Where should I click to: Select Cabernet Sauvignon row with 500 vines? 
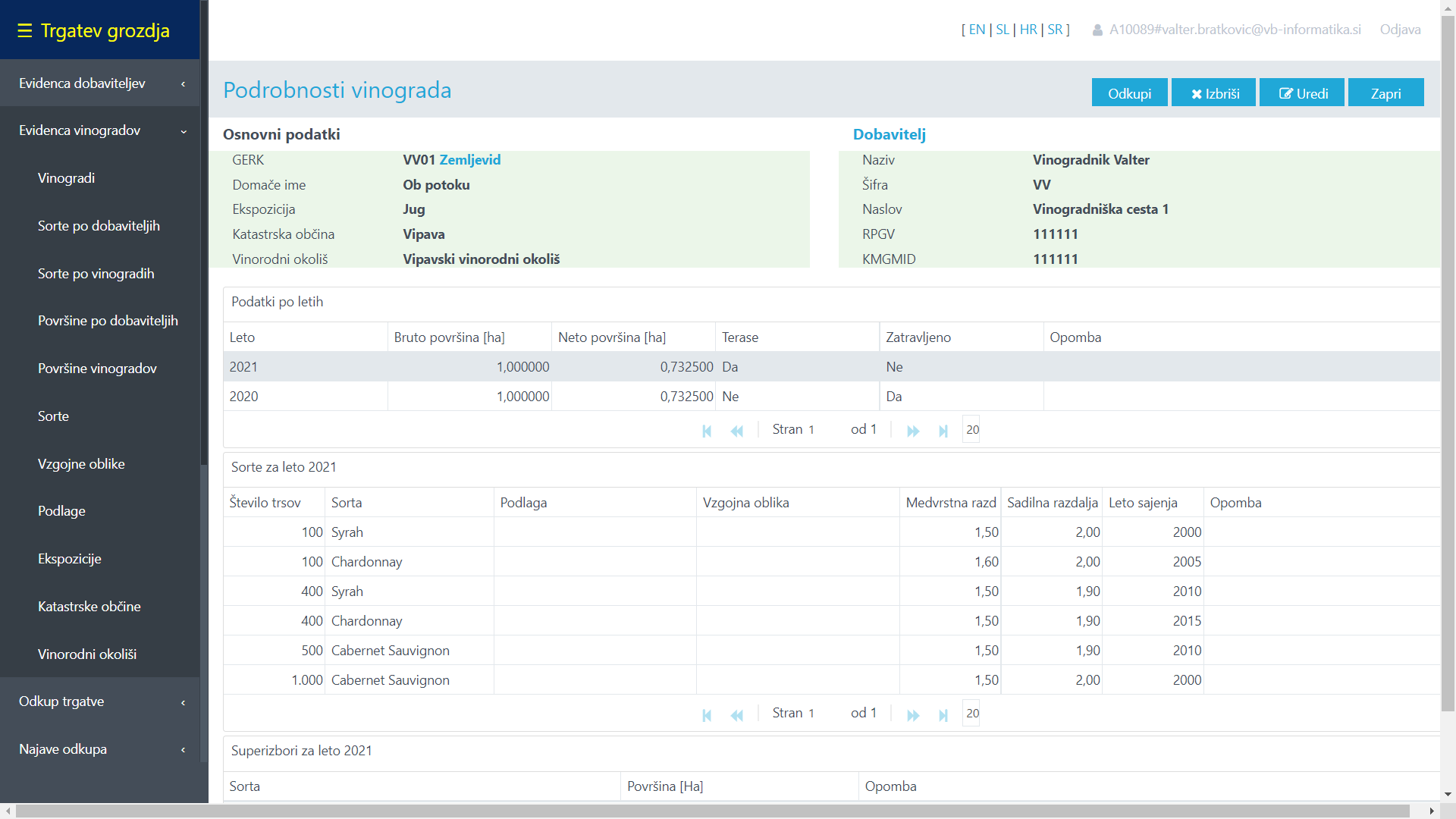(831, 651)
